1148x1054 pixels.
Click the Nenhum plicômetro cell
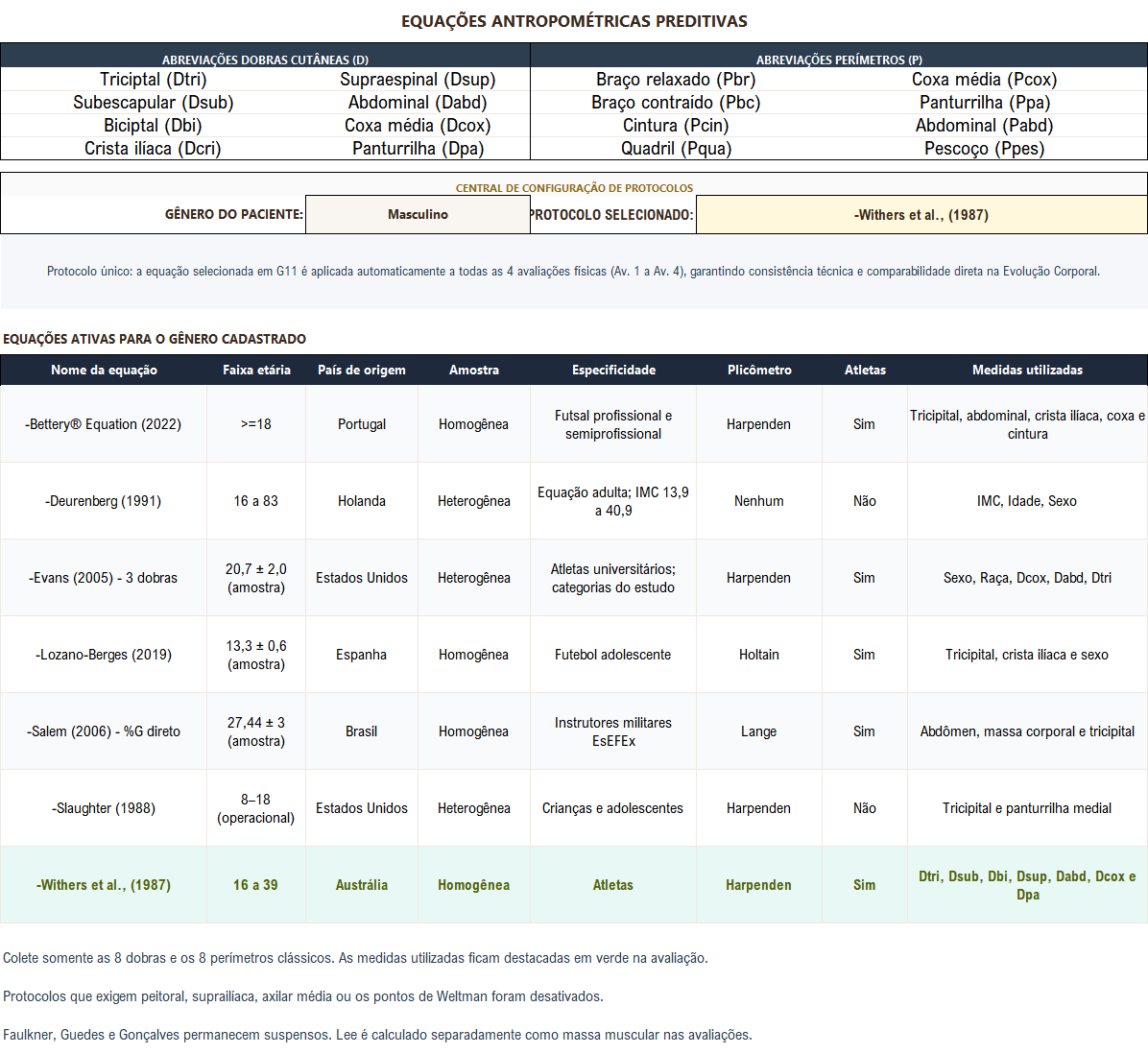click(x=759, y=501)
